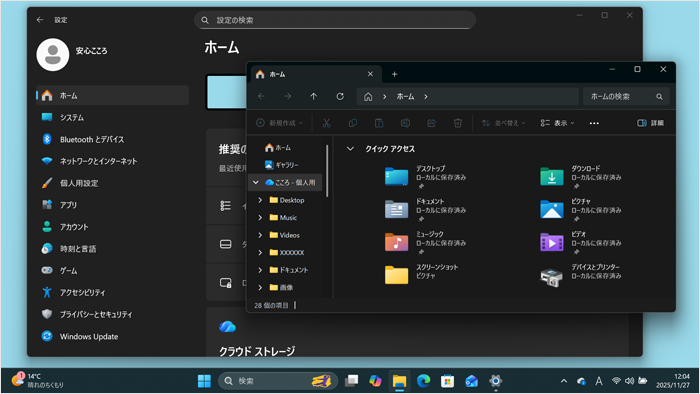Screen dimensions: 700x394
Task: Open the Windows Start button
Action: pyautogui.click(x=204, y=381)
